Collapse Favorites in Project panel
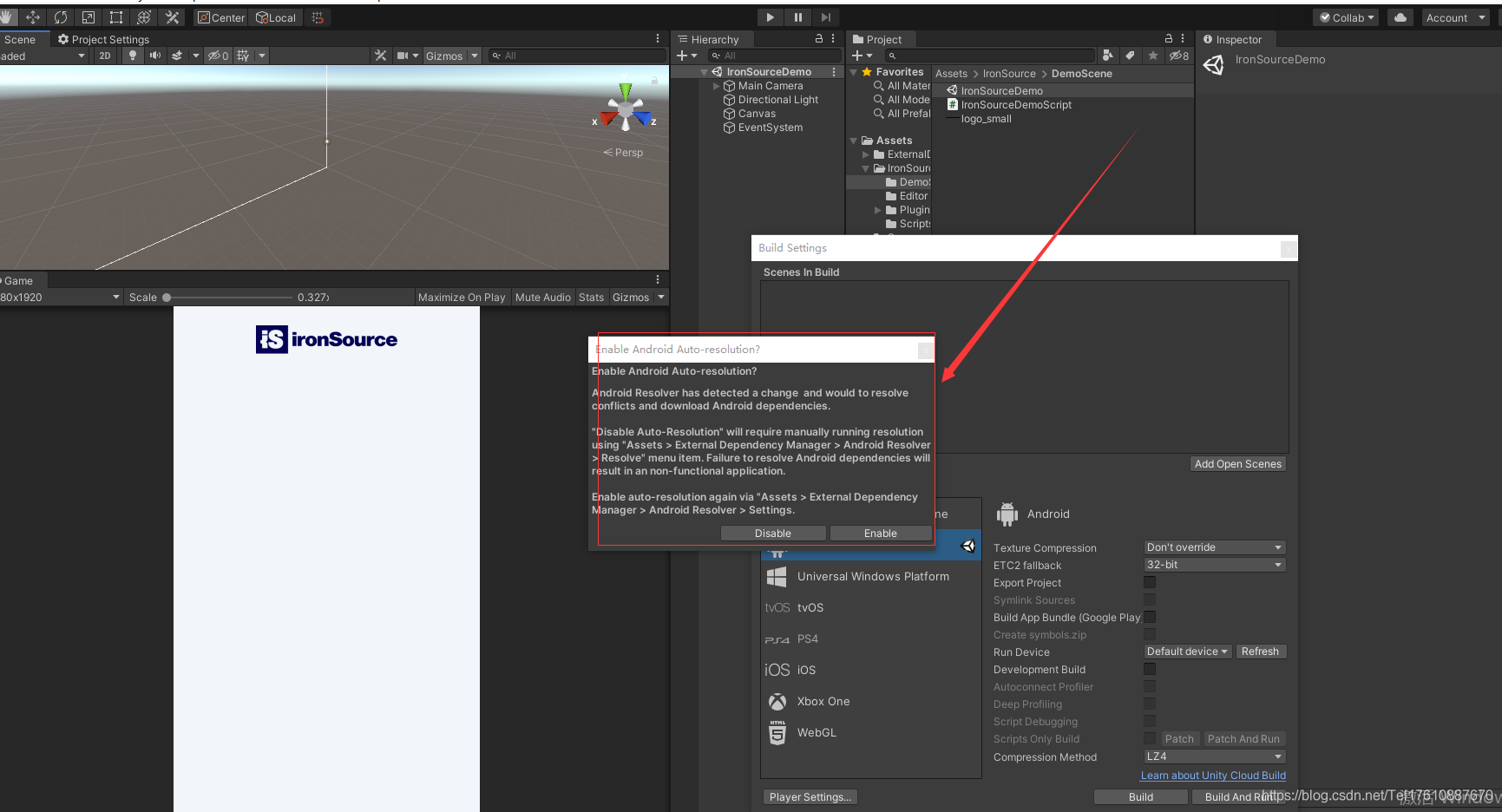 (854, 72)
